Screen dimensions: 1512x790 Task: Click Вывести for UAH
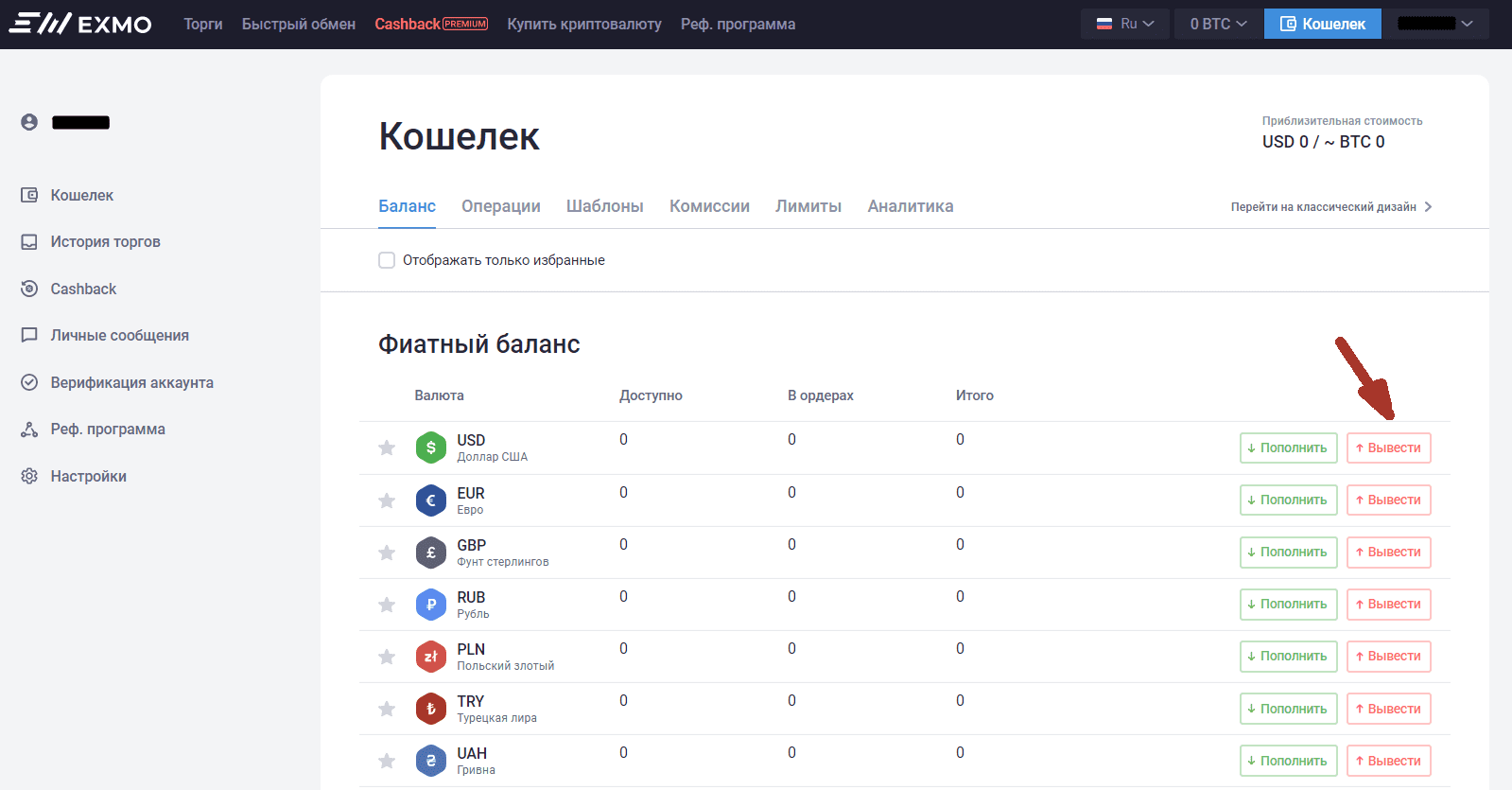[1388, 761]
